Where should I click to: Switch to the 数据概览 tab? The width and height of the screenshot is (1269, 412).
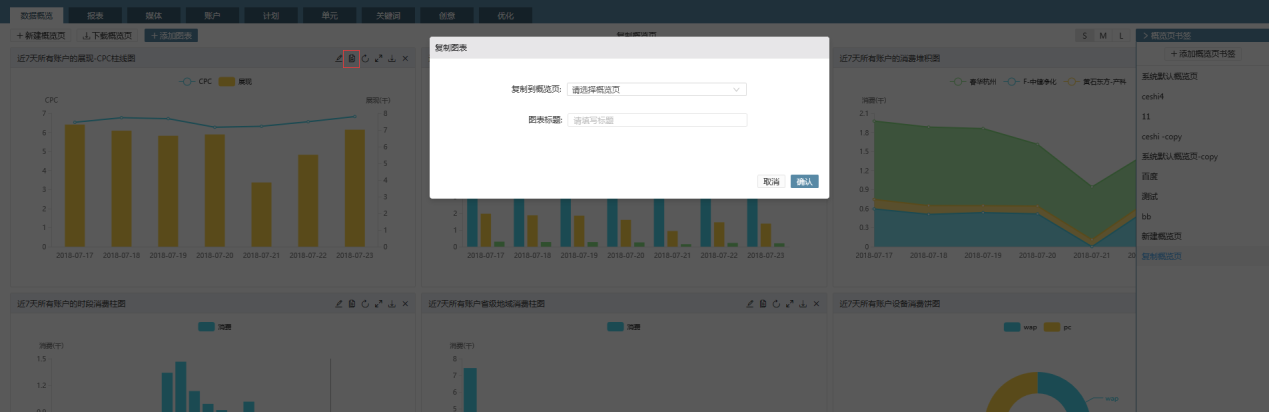36,15
